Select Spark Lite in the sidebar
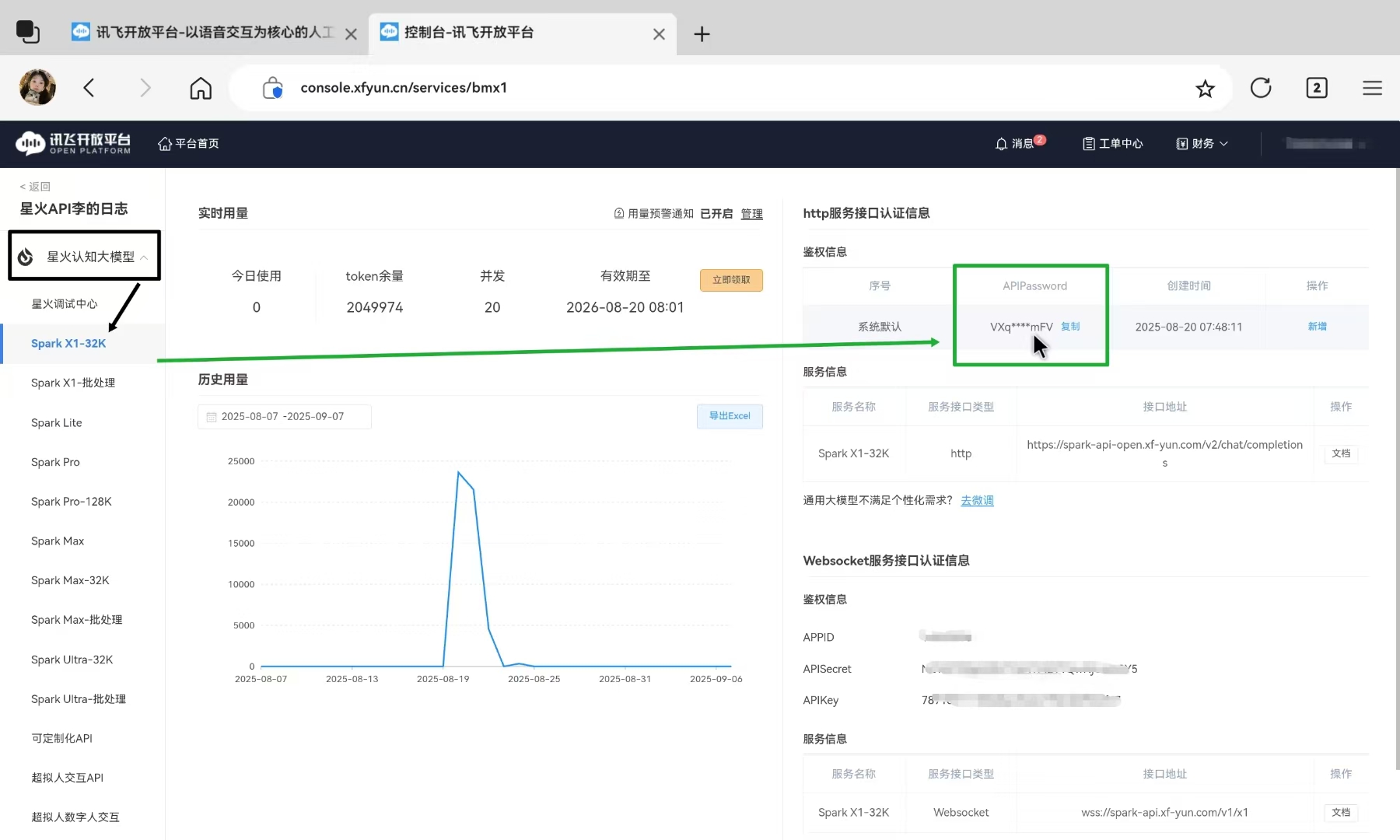 tap(56, 423)
